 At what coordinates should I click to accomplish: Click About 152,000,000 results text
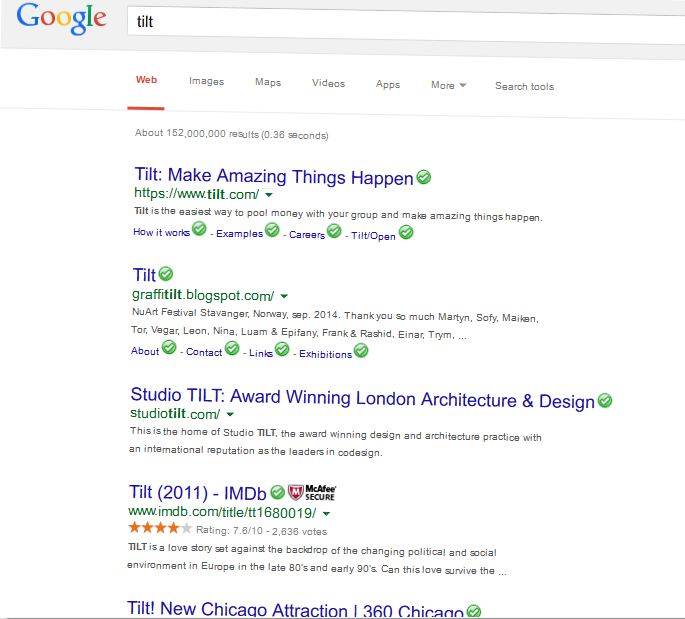[232, 134]
